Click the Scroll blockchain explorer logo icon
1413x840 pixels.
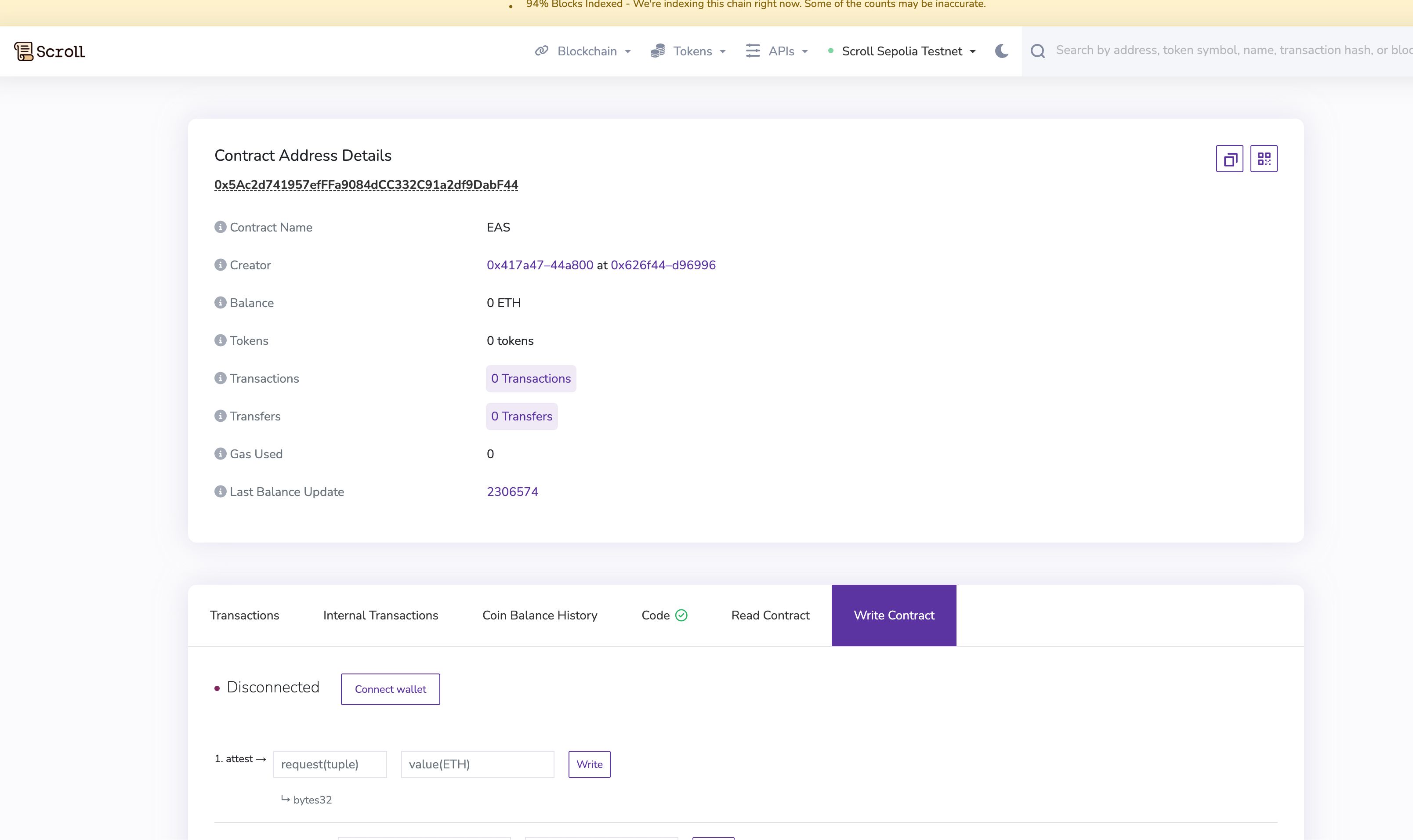[x=23, y=51]
